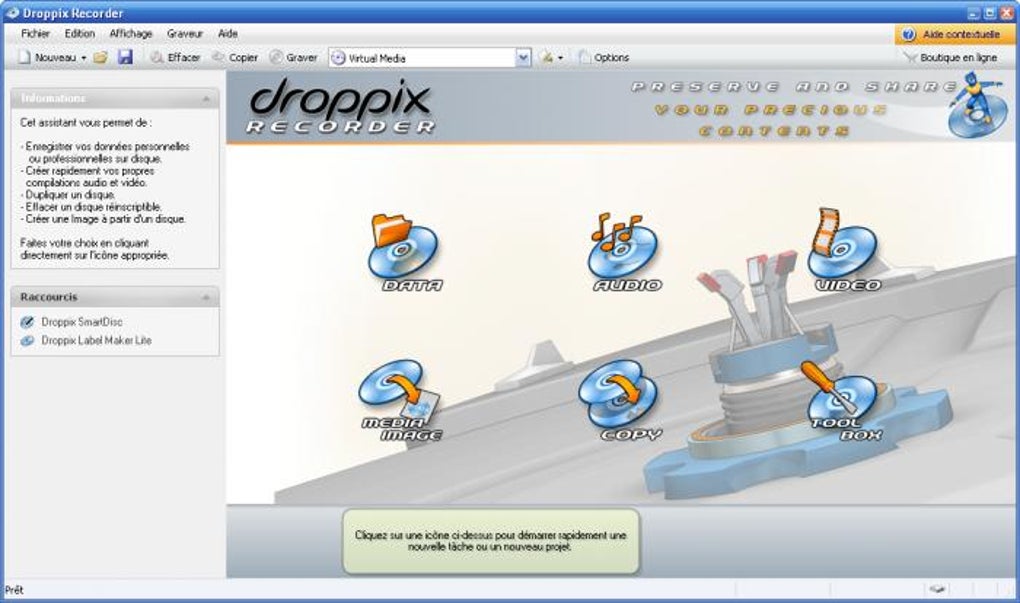Click the save floppy disk icon
This screenshot has height=603, width=1020.
tap(125, 57)
